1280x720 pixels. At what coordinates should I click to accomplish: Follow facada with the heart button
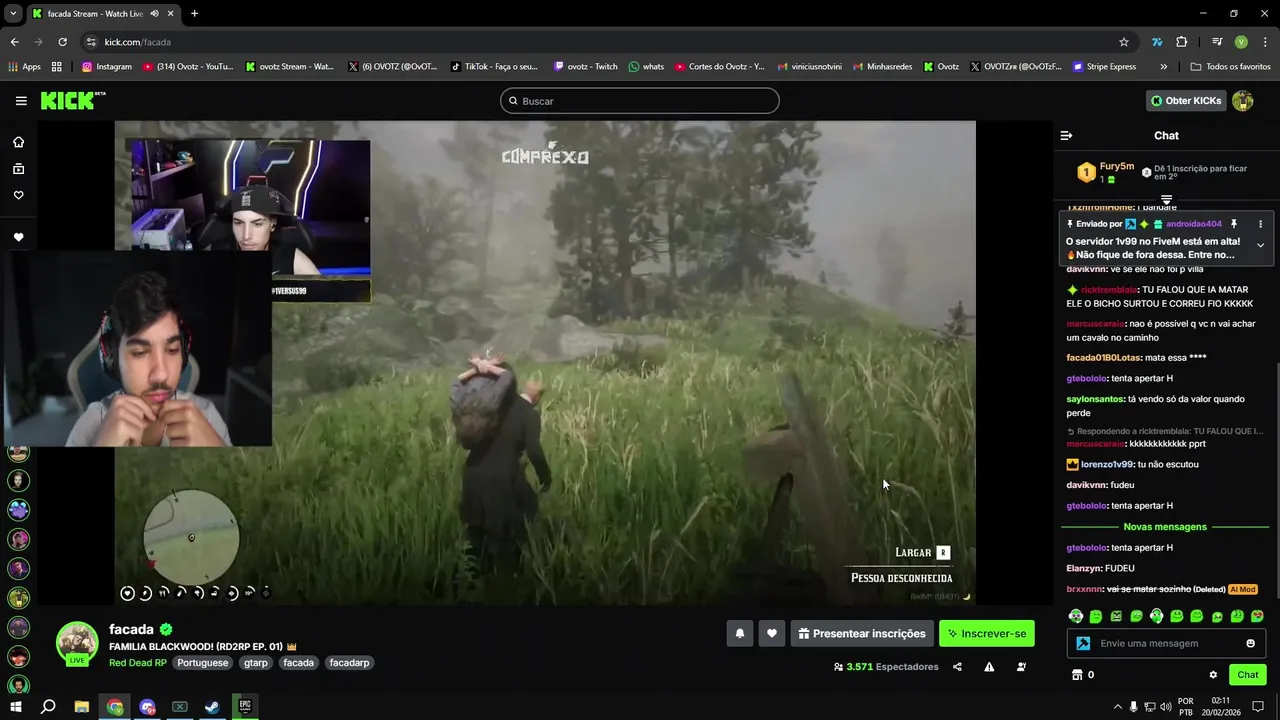click(x=772, y=633)
